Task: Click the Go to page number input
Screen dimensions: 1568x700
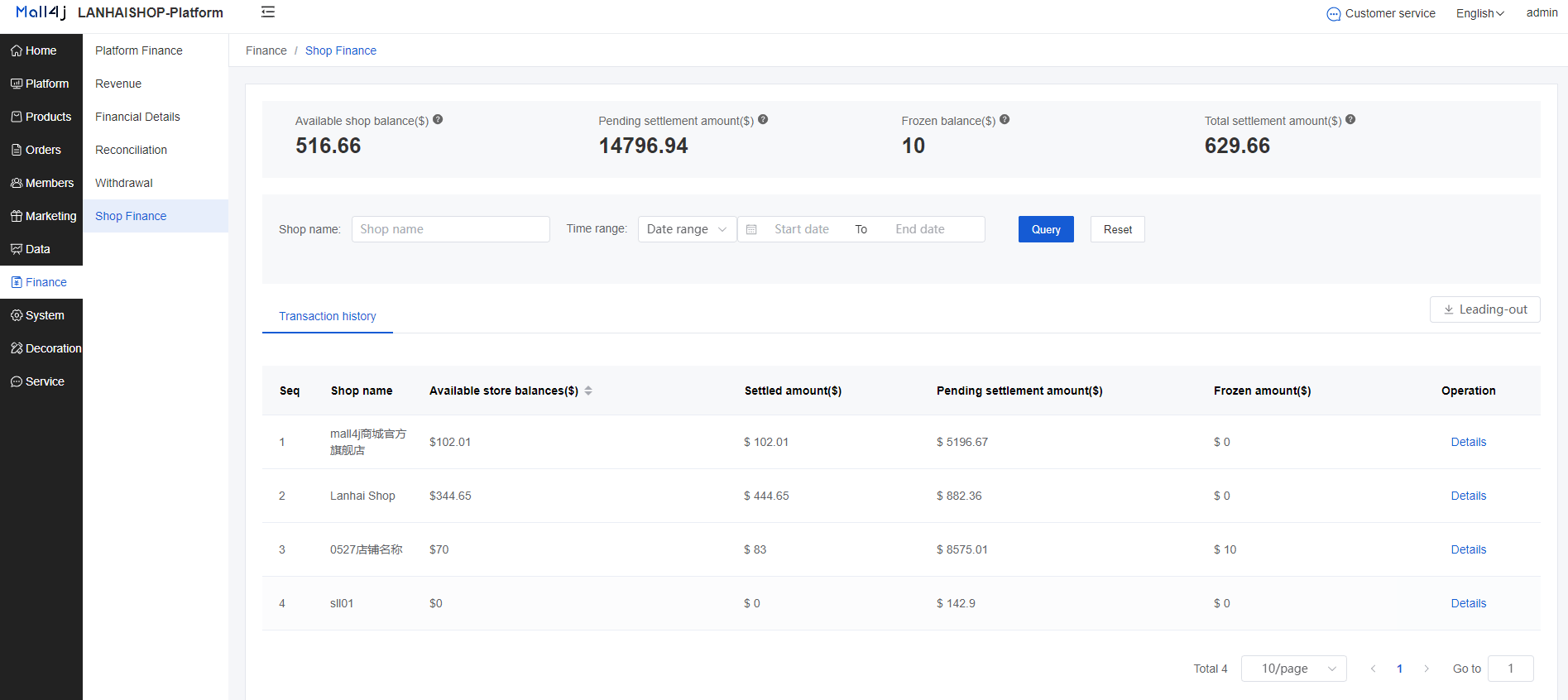Action: coord(1511,669)
